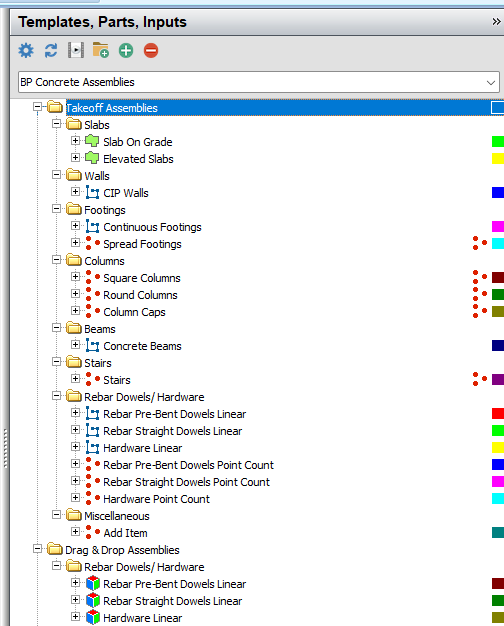Viewport: 504px width, 626px height.
Task: Select Elevated Slabs in the tree
Action: tap(138, 159)
